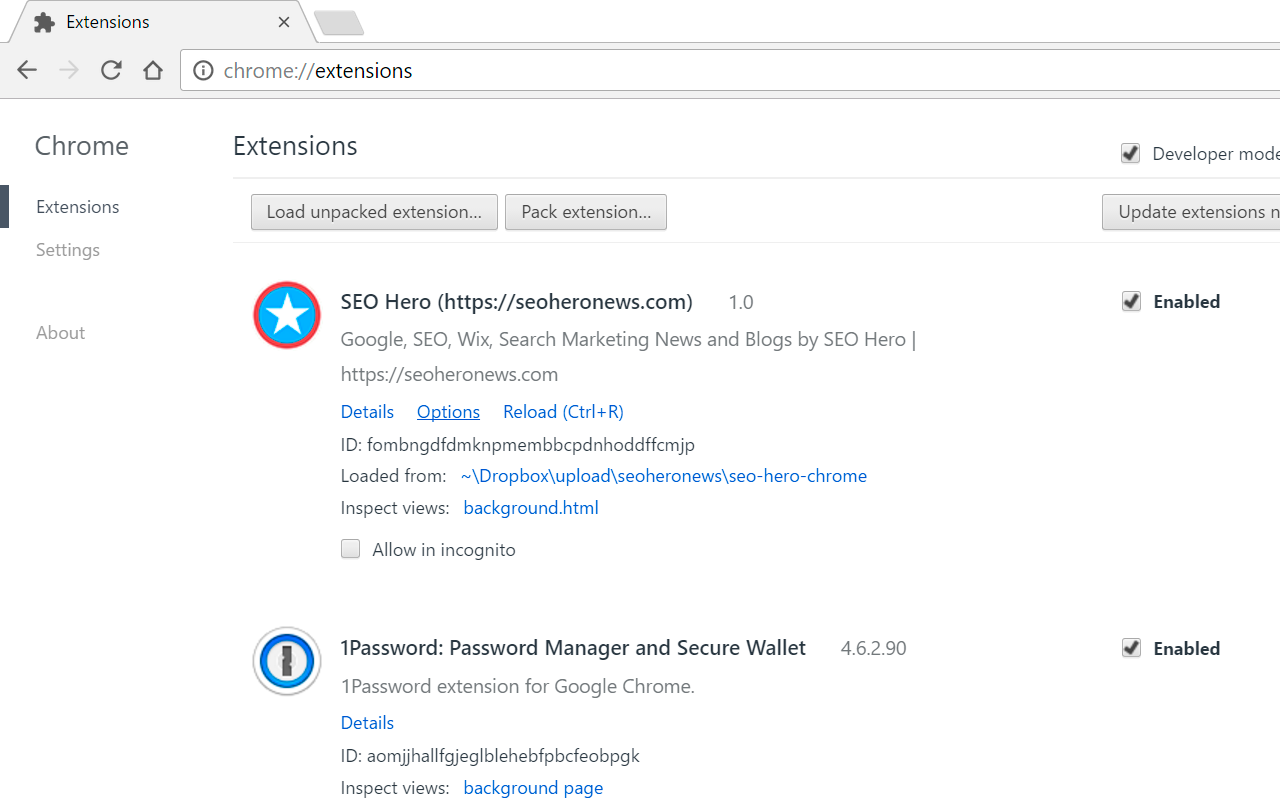This screenshot has height=800, width=1280.
Task: Click the SEO Hero extension title
Action: pos(517,302)
